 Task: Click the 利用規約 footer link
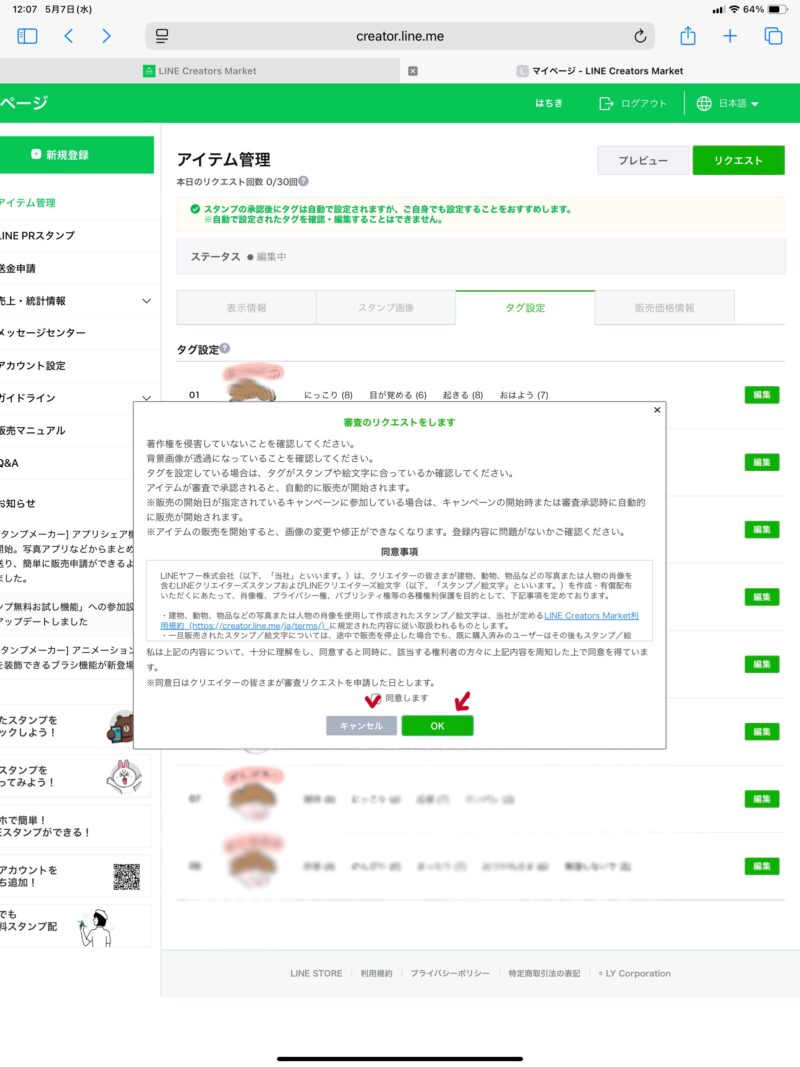point(376,973)
